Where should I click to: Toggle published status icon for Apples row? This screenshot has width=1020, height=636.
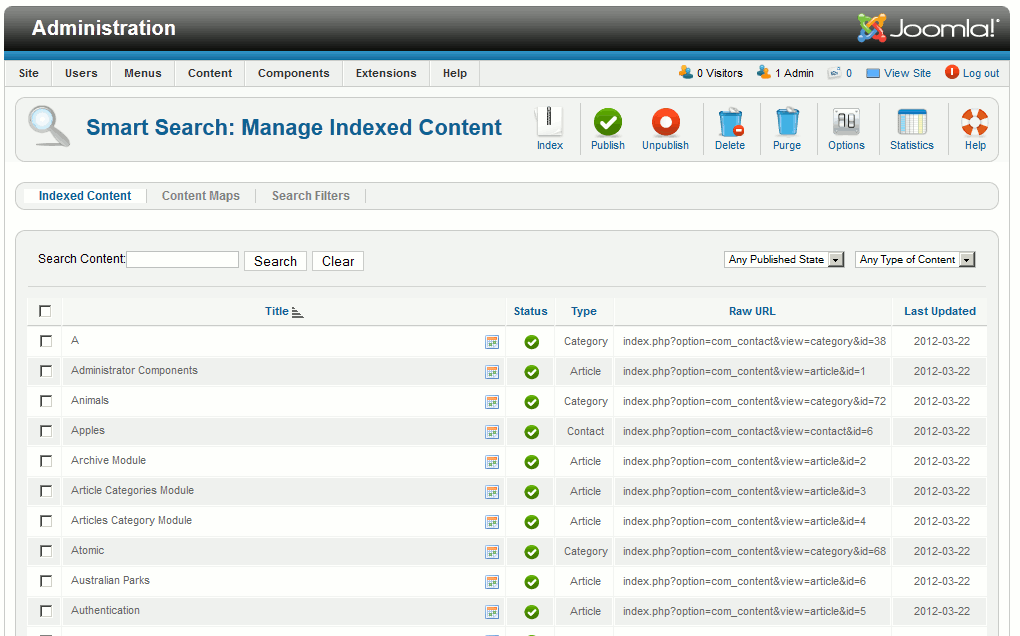[531, 432]
